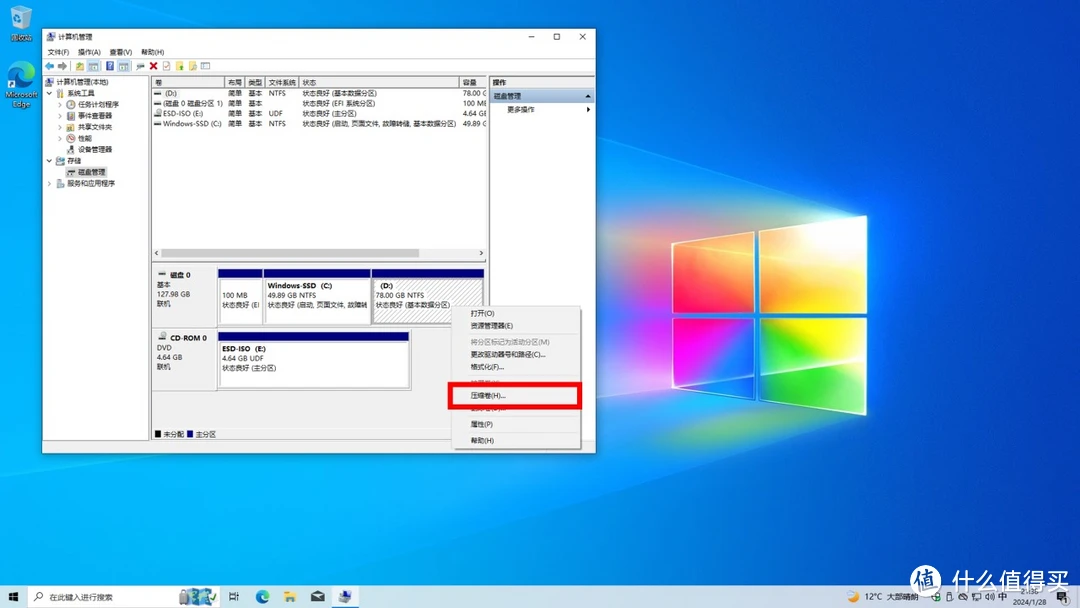The image size is (1080, 608).
Task: Click the Forward navigation arrow in the toolbar
Action: (62, 66)
